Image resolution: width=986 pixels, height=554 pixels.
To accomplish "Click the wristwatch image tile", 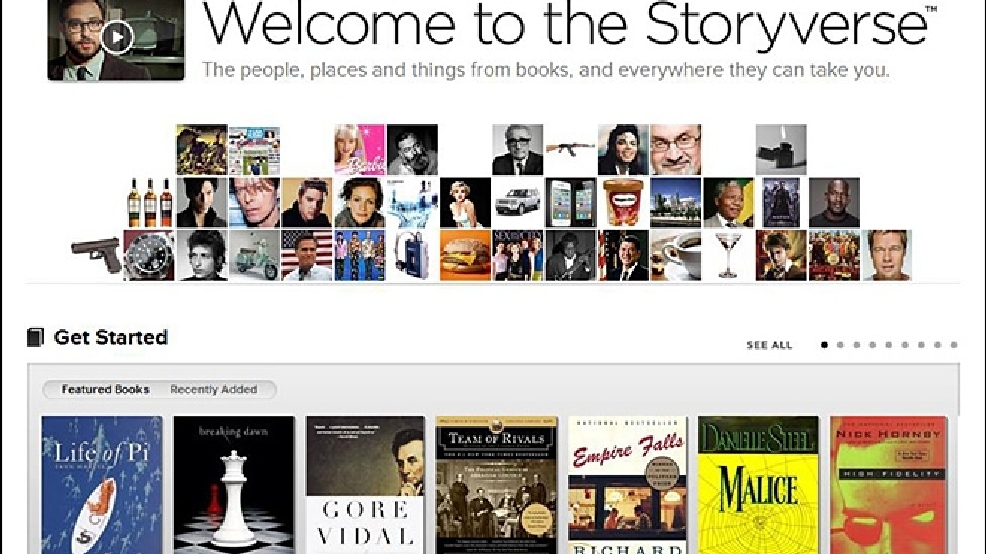I will coord(149,255).
